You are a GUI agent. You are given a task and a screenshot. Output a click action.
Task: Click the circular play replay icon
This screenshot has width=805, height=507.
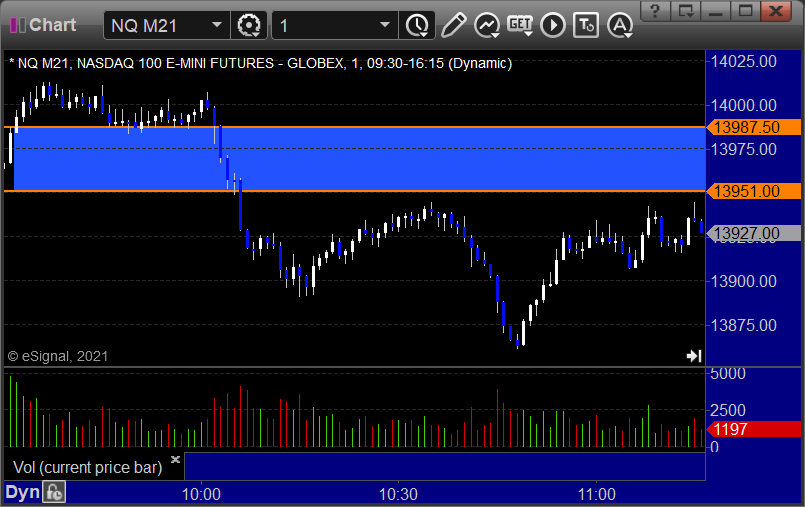(x=553, y=25)
